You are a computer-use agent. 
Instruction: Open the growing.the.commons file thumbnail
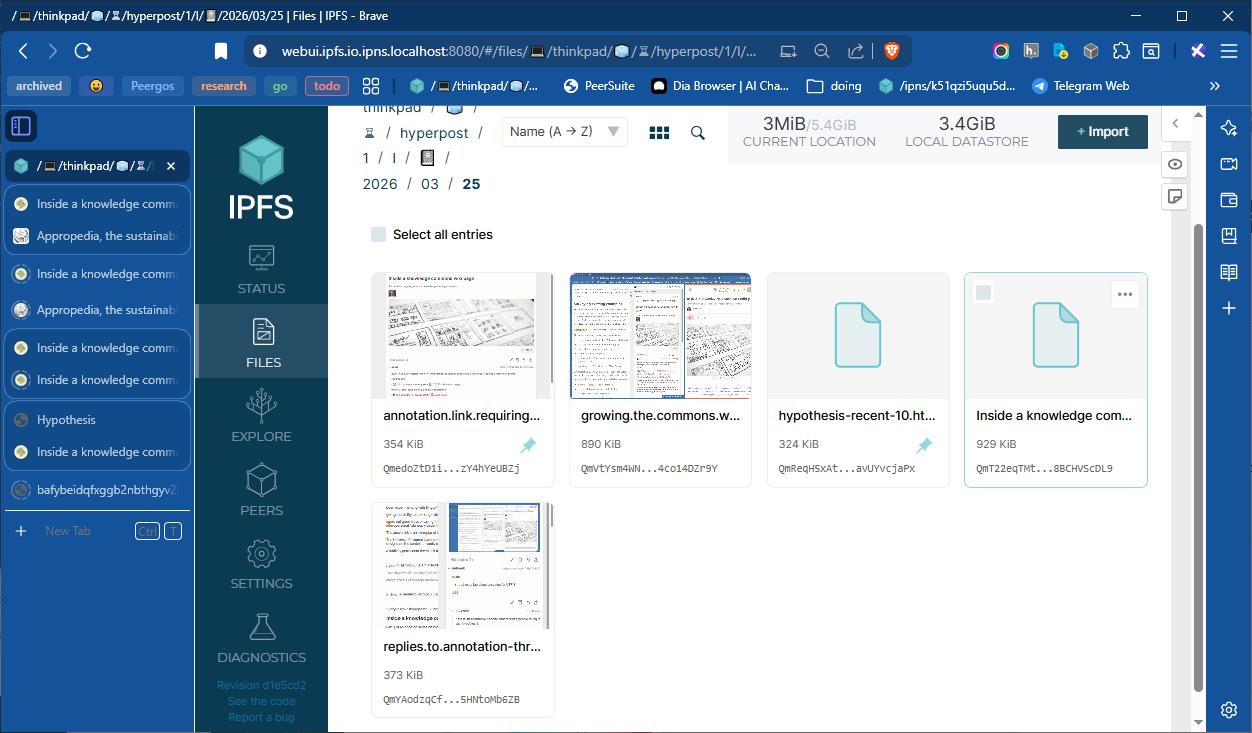pos(660,336)
